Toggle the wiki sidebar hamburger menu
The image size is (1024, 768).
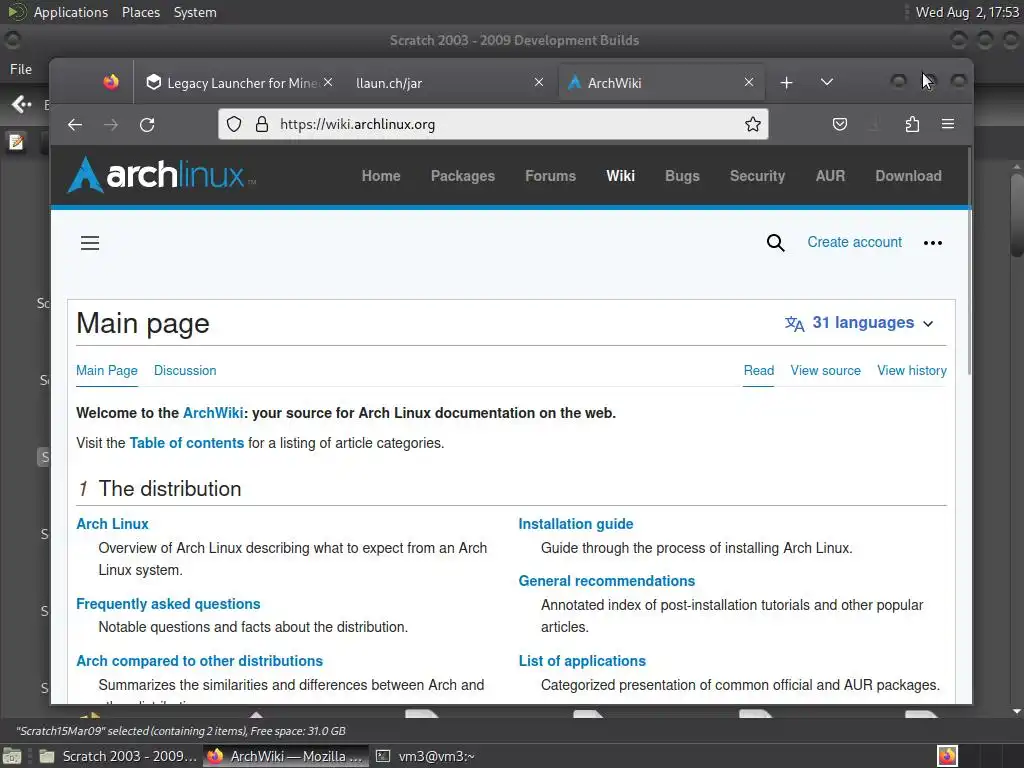[90, 243]
